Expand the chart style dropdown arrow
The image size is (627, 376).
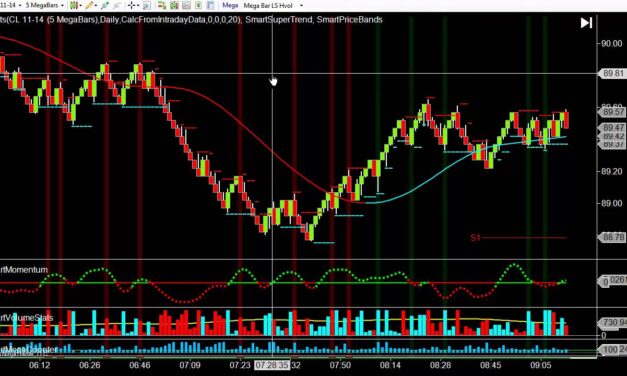pos(80,6)
